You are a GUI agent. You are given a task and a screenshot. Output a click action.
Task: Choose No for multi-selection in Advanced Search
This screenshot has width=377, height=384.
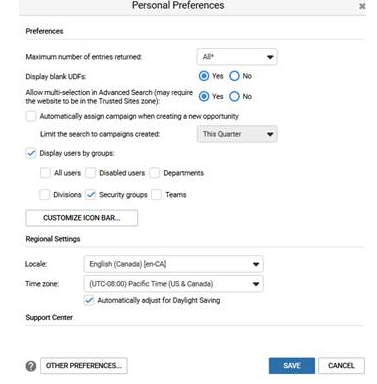[x=234, y=96]
